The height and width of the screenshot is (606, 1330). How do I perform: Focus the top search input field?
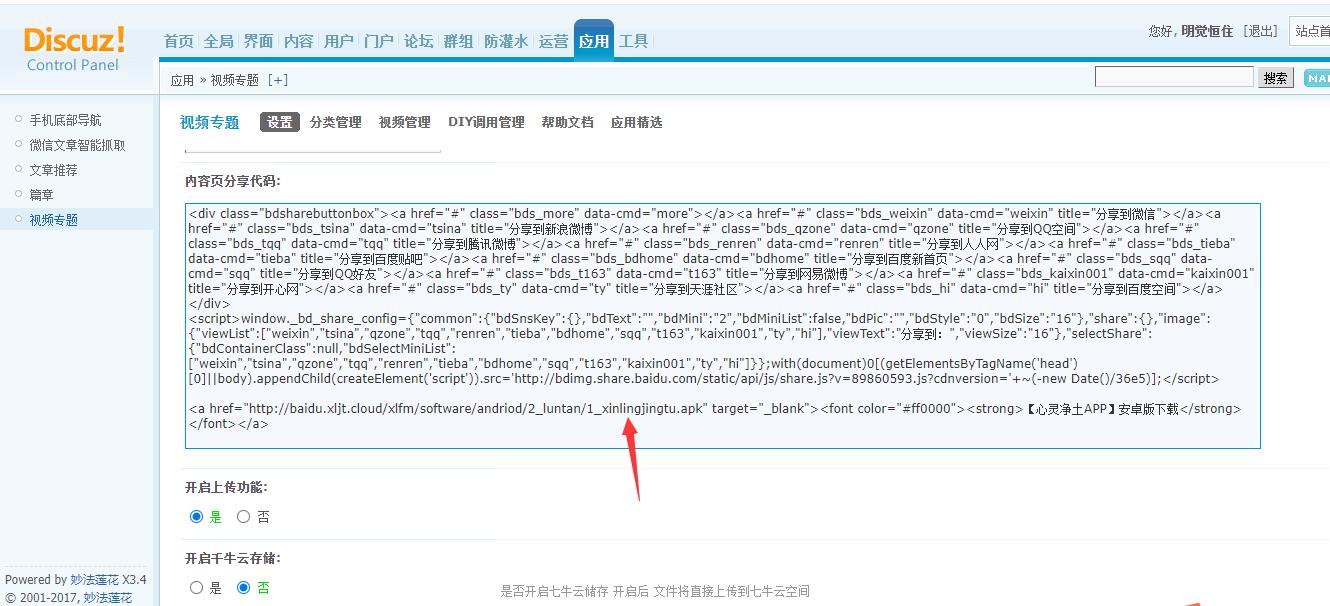[1174, 77]
